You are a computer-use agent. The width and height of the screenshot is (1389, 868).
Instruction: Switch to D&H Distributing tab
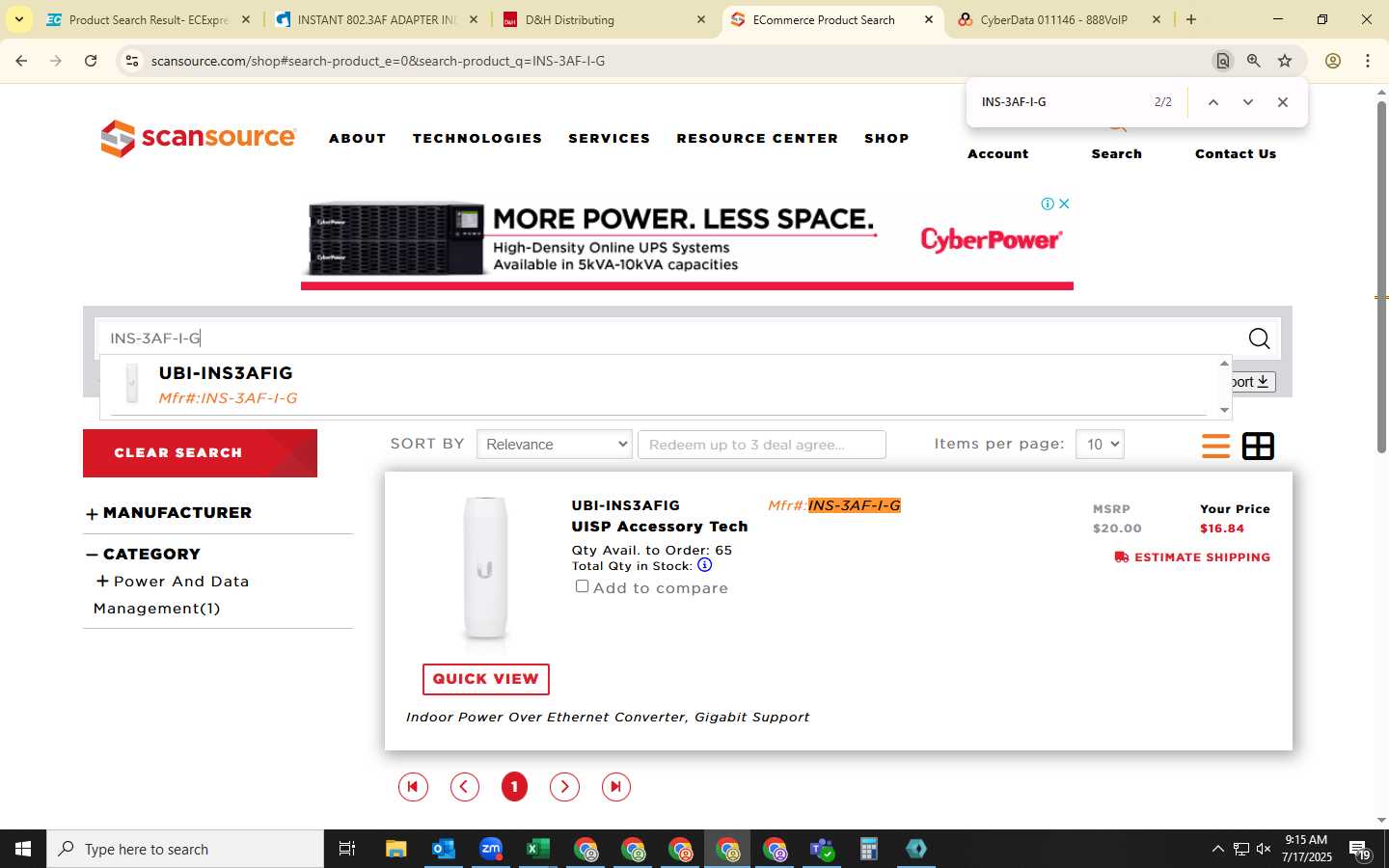[605, 19]
